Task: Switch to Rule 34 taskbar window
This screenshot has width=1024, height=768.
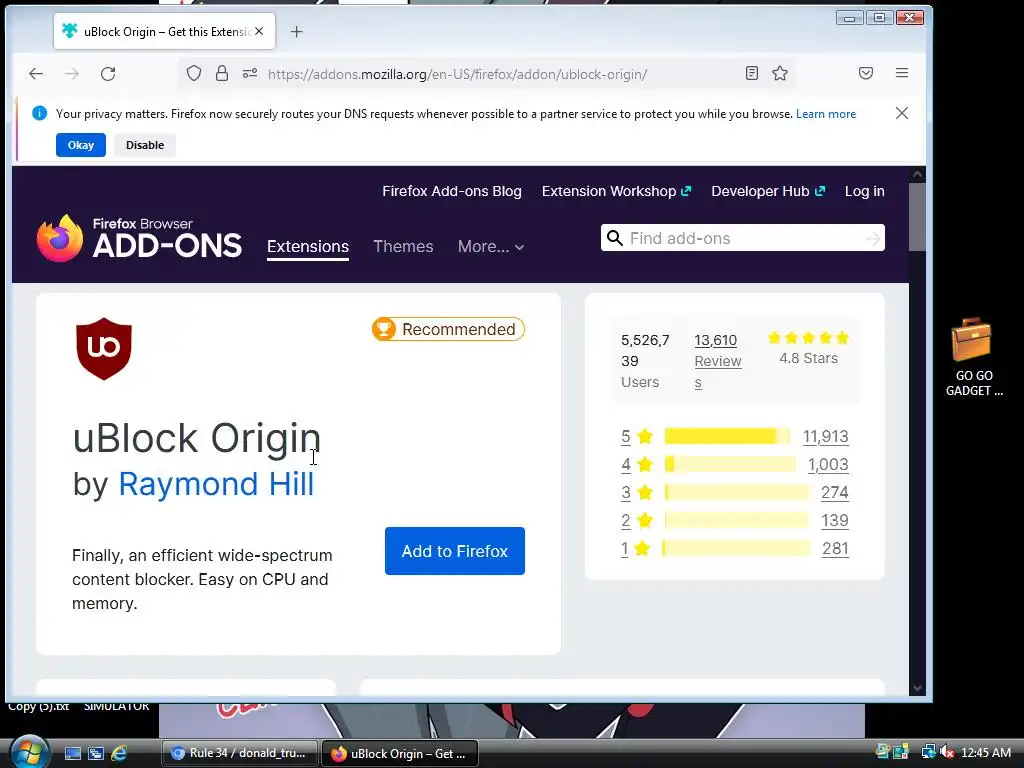Action: (240, 753)
